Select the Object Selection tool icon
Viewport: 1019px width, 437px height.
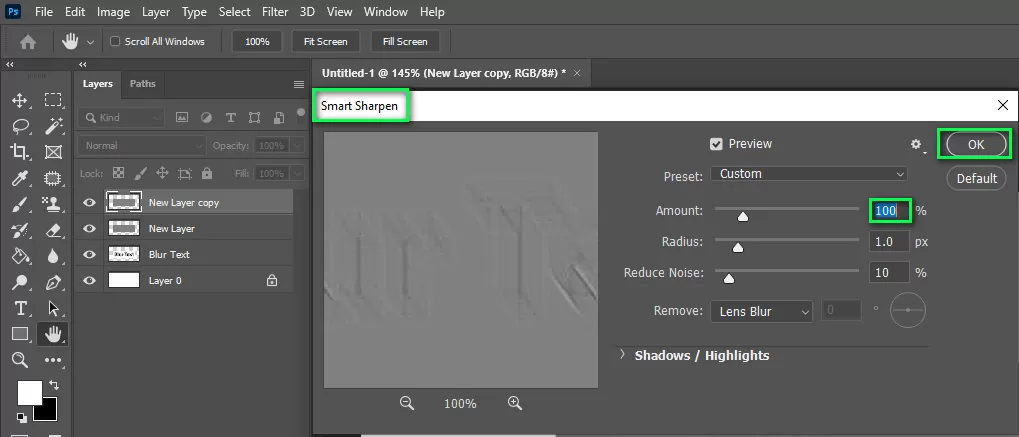[53, 178]
